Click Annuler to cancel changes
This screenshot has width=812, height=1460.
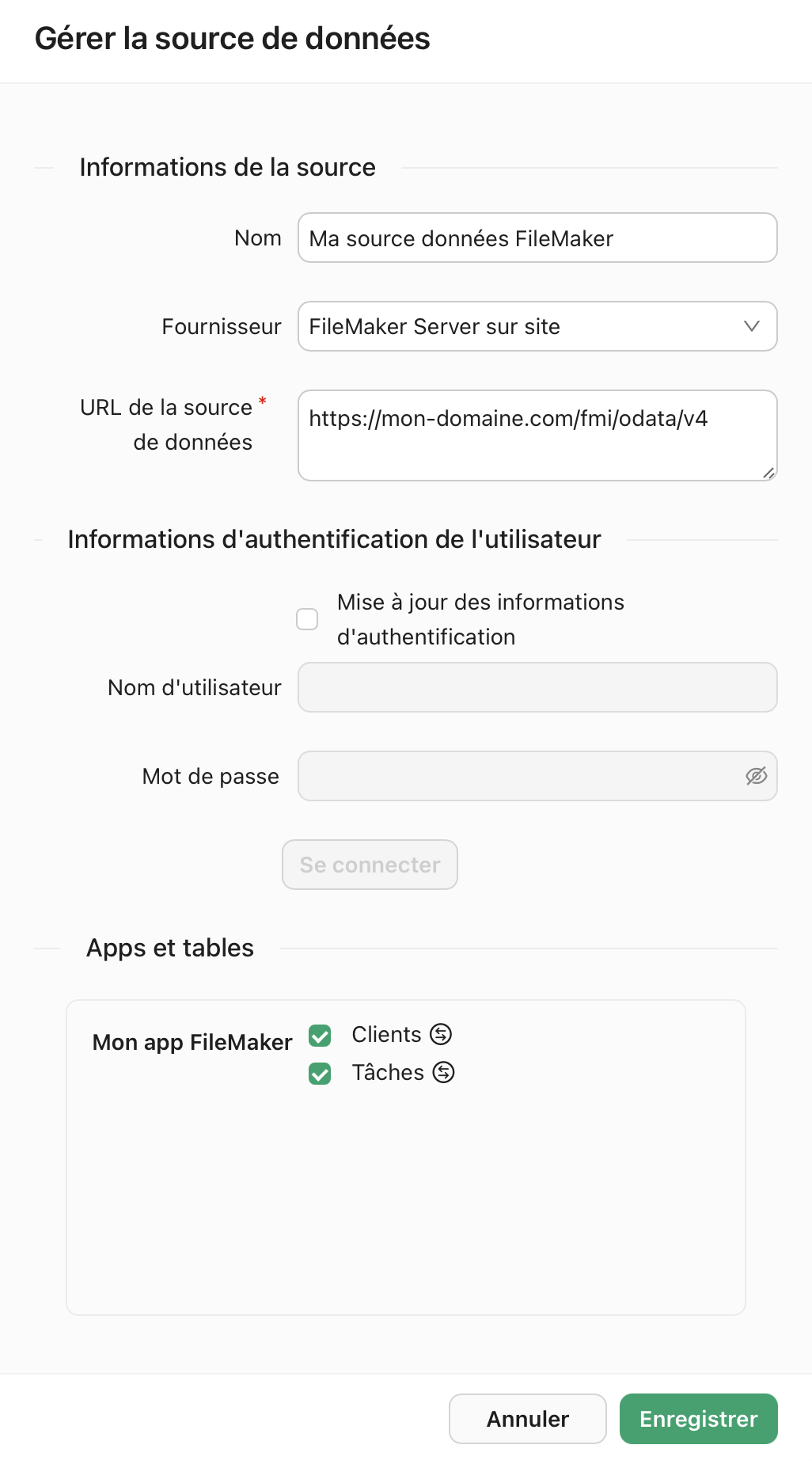click(527, 1419)
